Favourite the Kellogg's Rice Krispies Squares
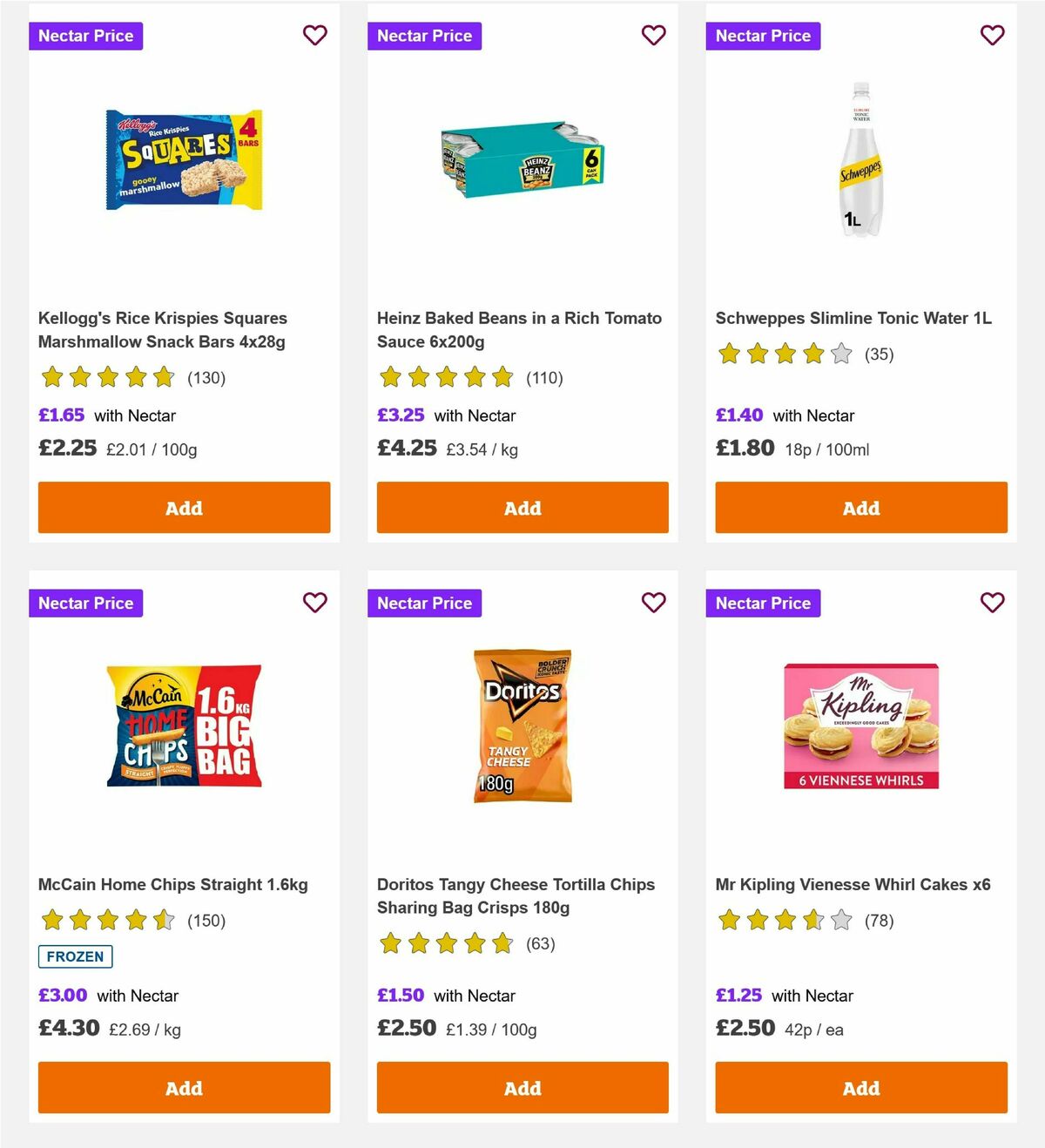 314,35
